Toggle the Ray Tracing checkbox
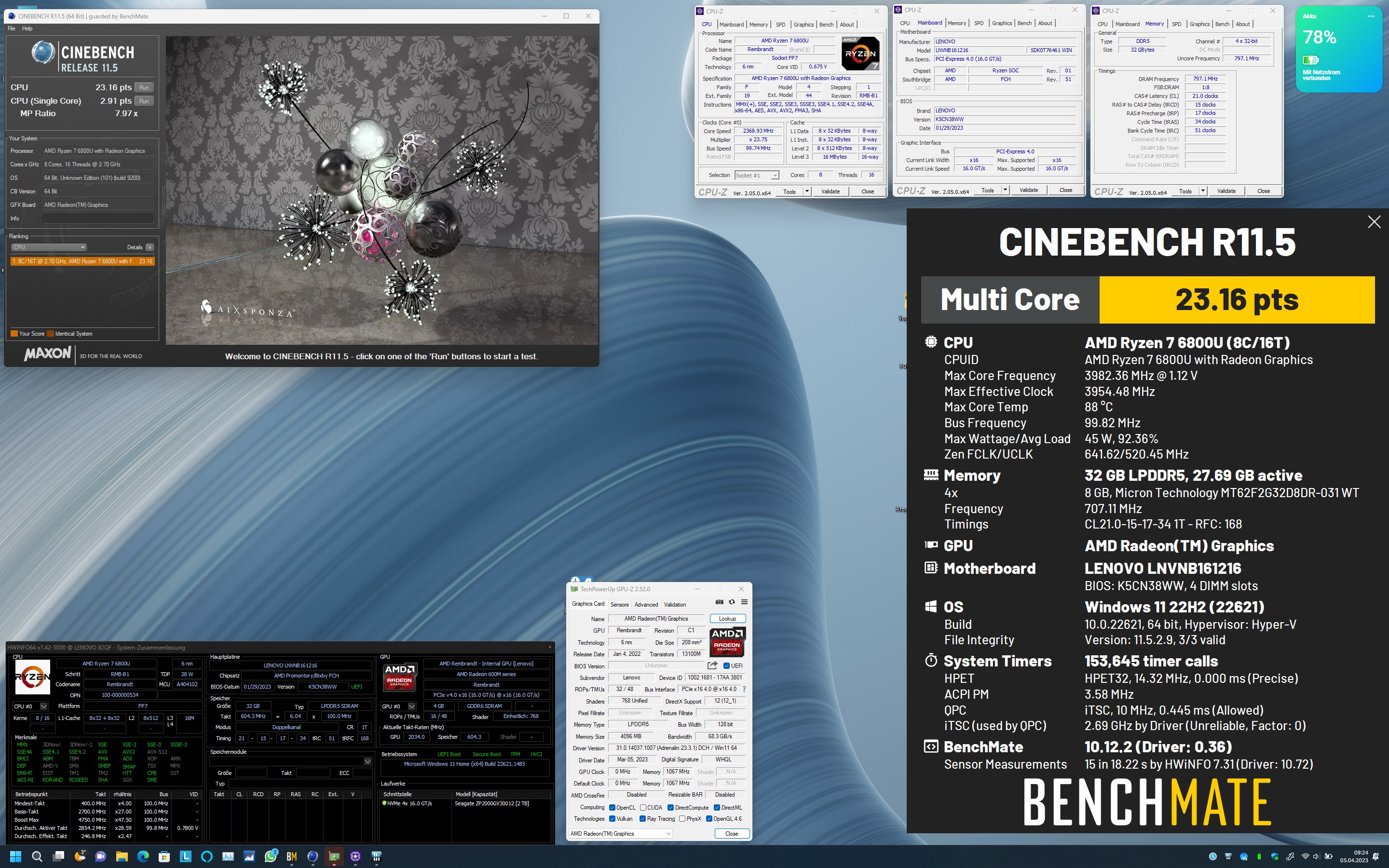The height and width of the screenshot is (868, 1389). (642, 819)
